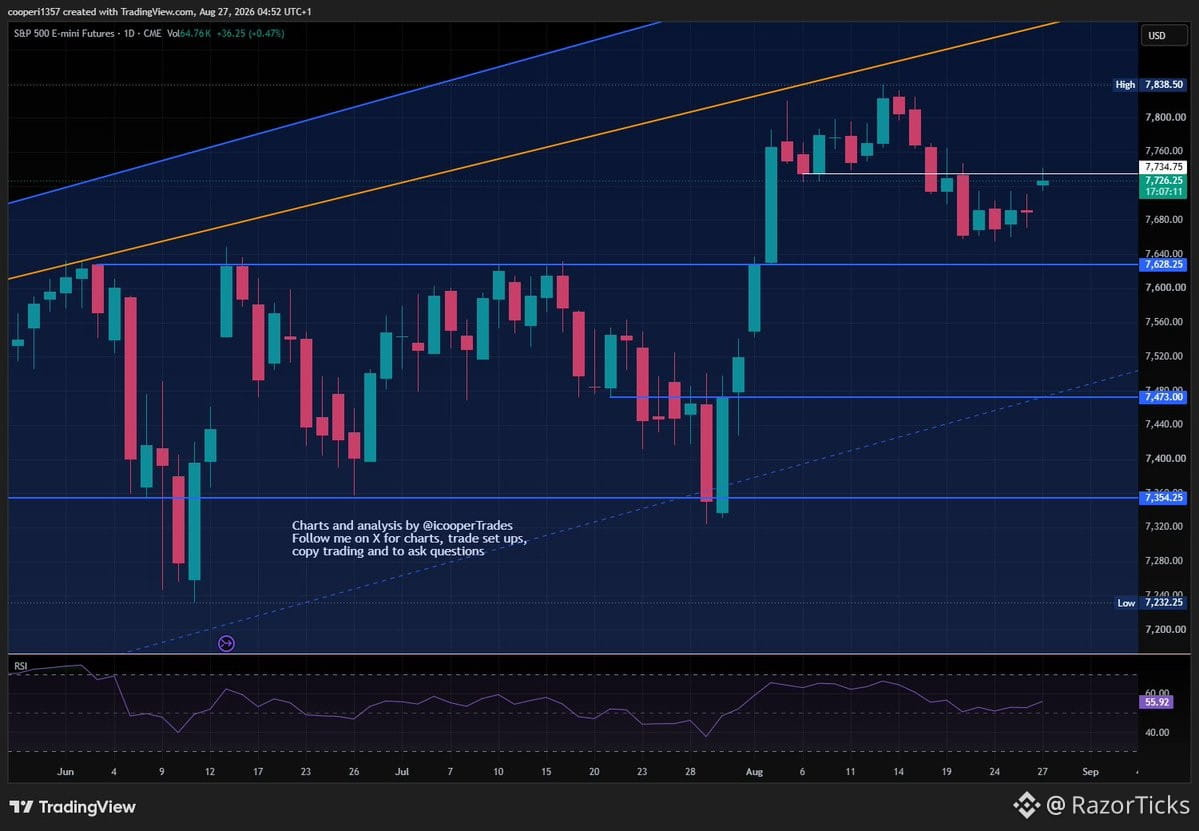
Task: Click the 7,520.00 price axis value
Action: click(1165, 356)
